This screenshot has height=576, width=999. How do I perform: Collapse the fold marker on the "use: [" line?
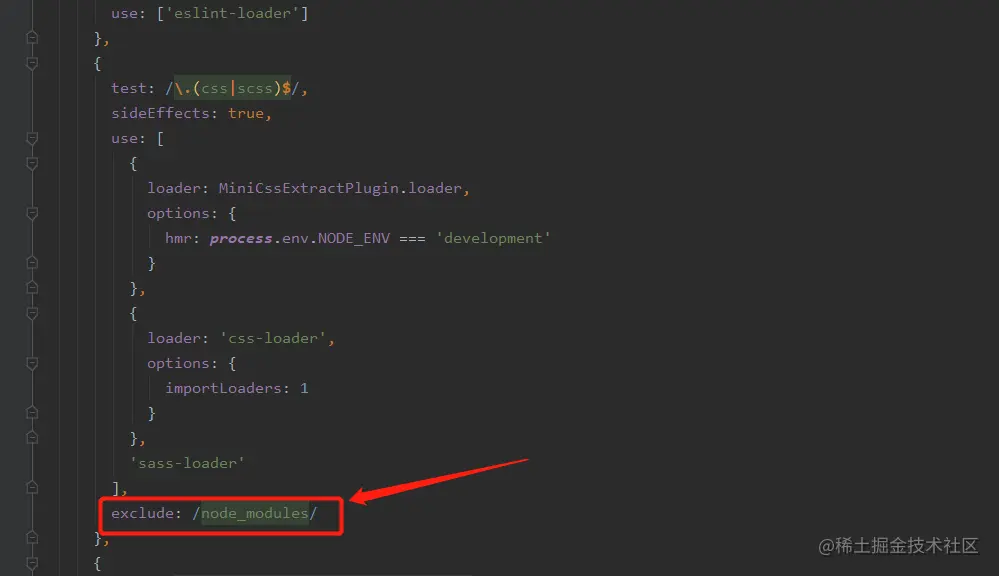click(32, 138)
